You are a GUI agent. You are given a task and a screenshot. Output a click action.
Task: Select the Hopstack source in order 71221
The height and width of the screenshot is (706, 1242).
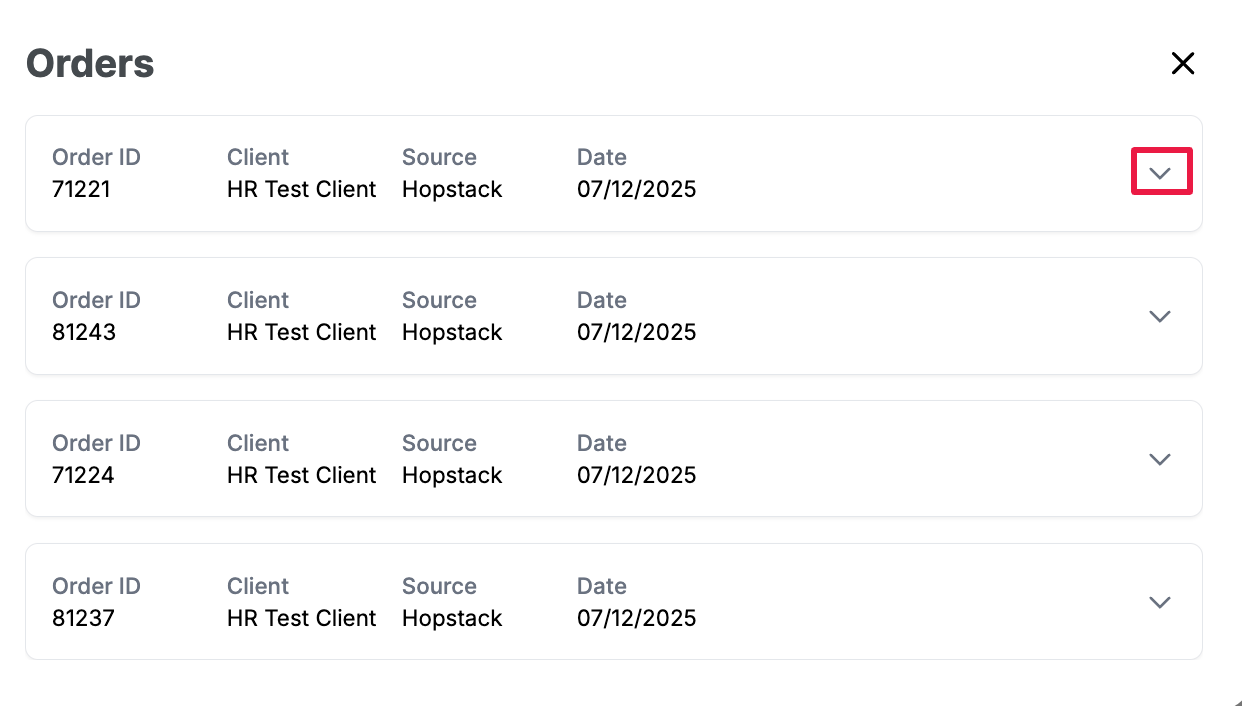point(452,189)
